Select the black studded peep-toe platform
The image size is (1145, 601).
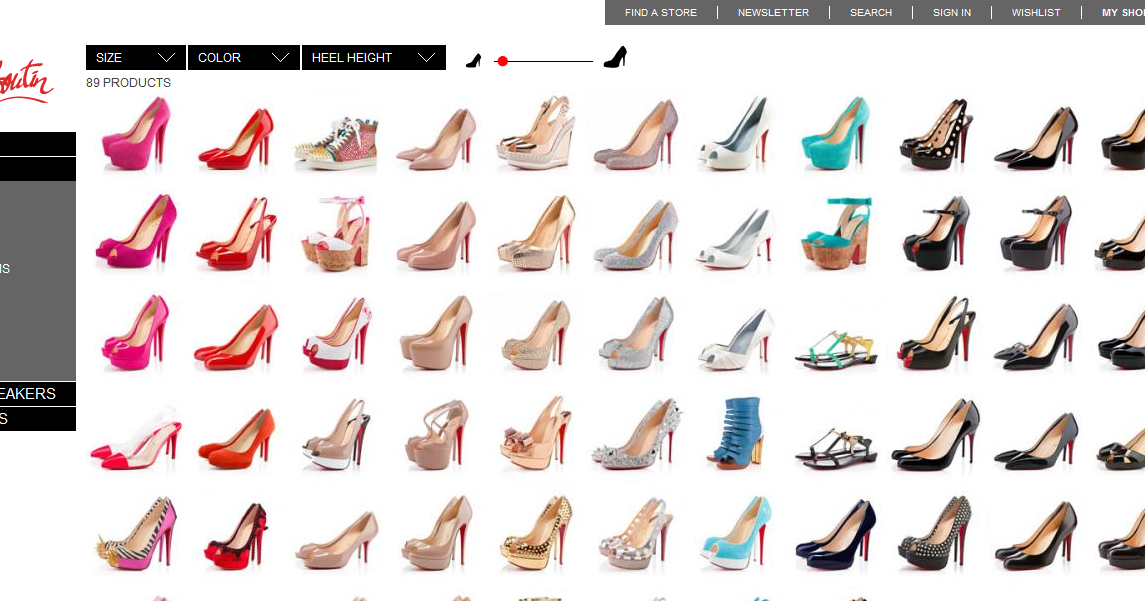coord(936,534)
